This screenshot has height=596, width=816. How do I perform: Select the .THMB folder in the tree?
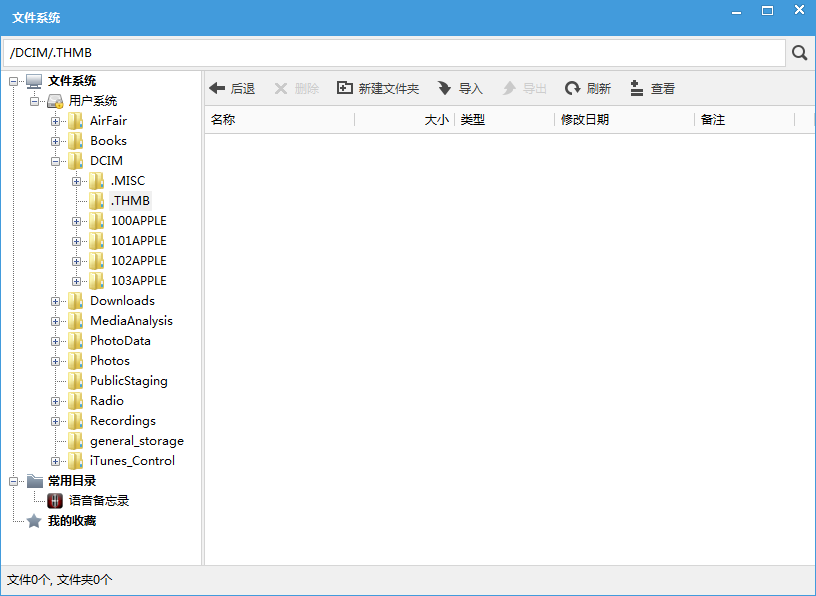pos(128,200)
